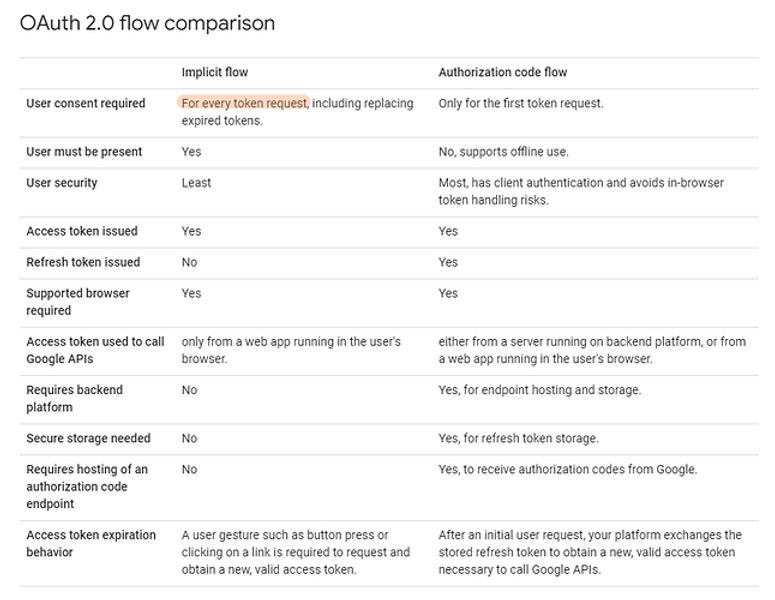Screen dimensions: 775x600
Task: Select the 'Least' security value cell
Action: (196, 183)
